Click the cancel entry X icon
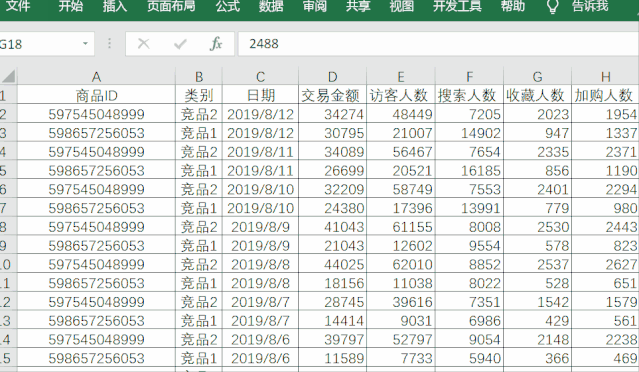The width and height of the screenshot is (639, 372). [143, 44]
